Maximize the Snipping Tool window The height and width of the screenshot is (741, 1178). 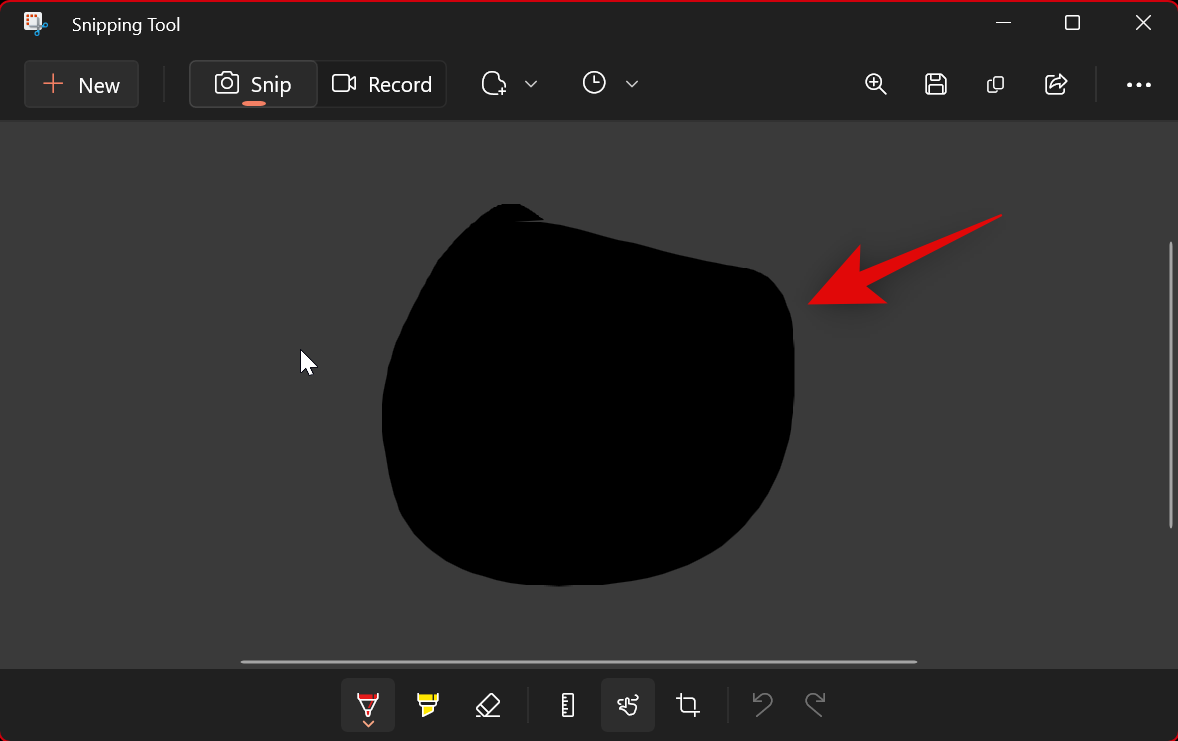pos(1072,23)
